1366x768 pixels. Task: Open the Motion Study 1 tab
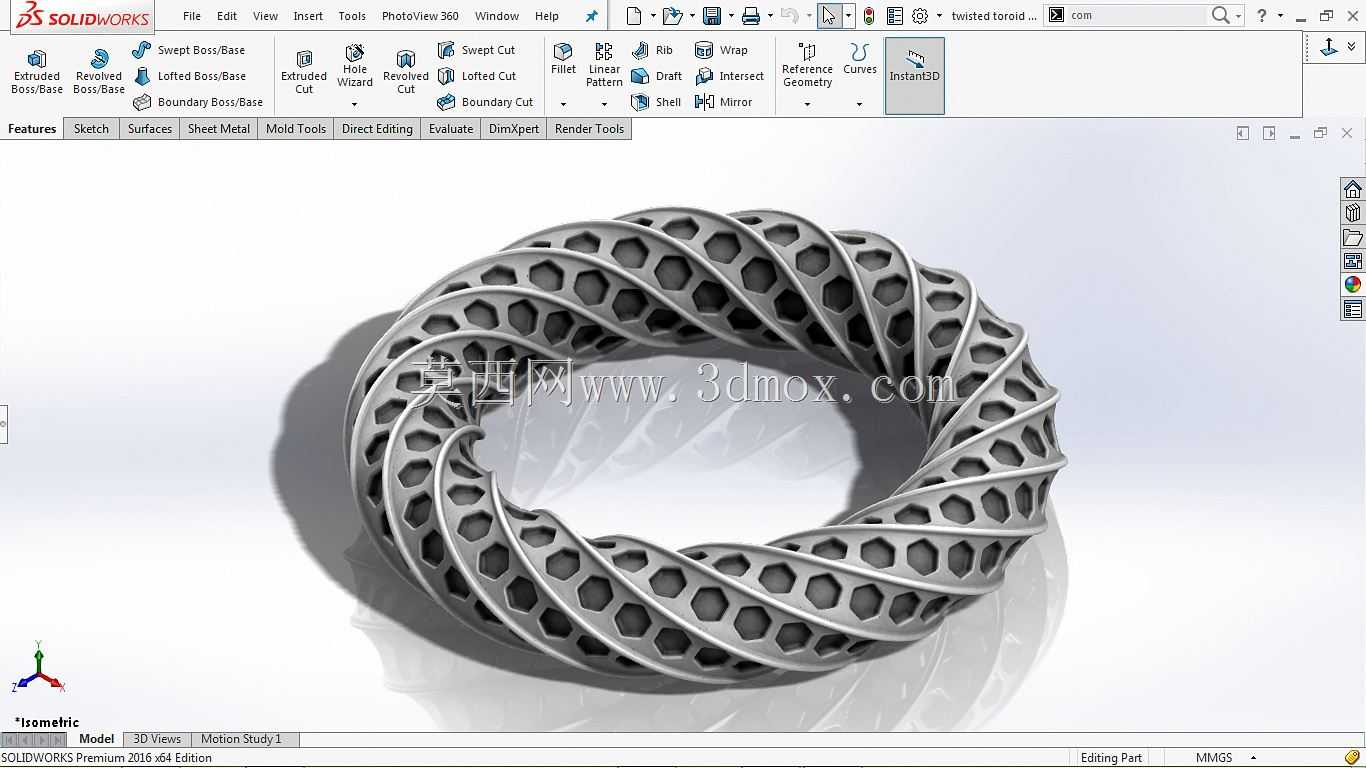pos(241,739)
